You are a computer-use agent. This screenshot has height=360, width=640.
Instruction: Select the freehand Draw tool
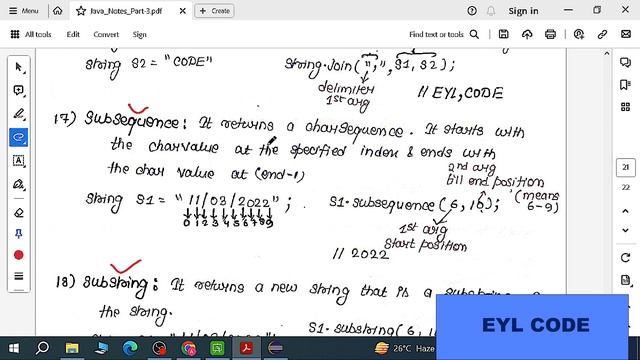(18, 137)
